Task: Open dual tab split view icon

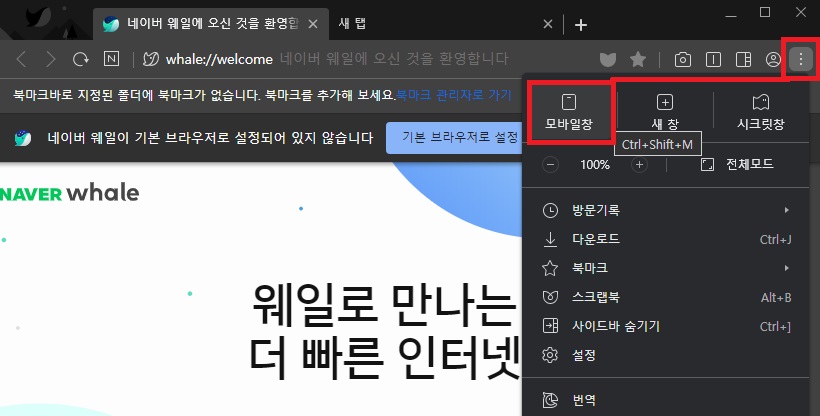Action: [713, 60]
